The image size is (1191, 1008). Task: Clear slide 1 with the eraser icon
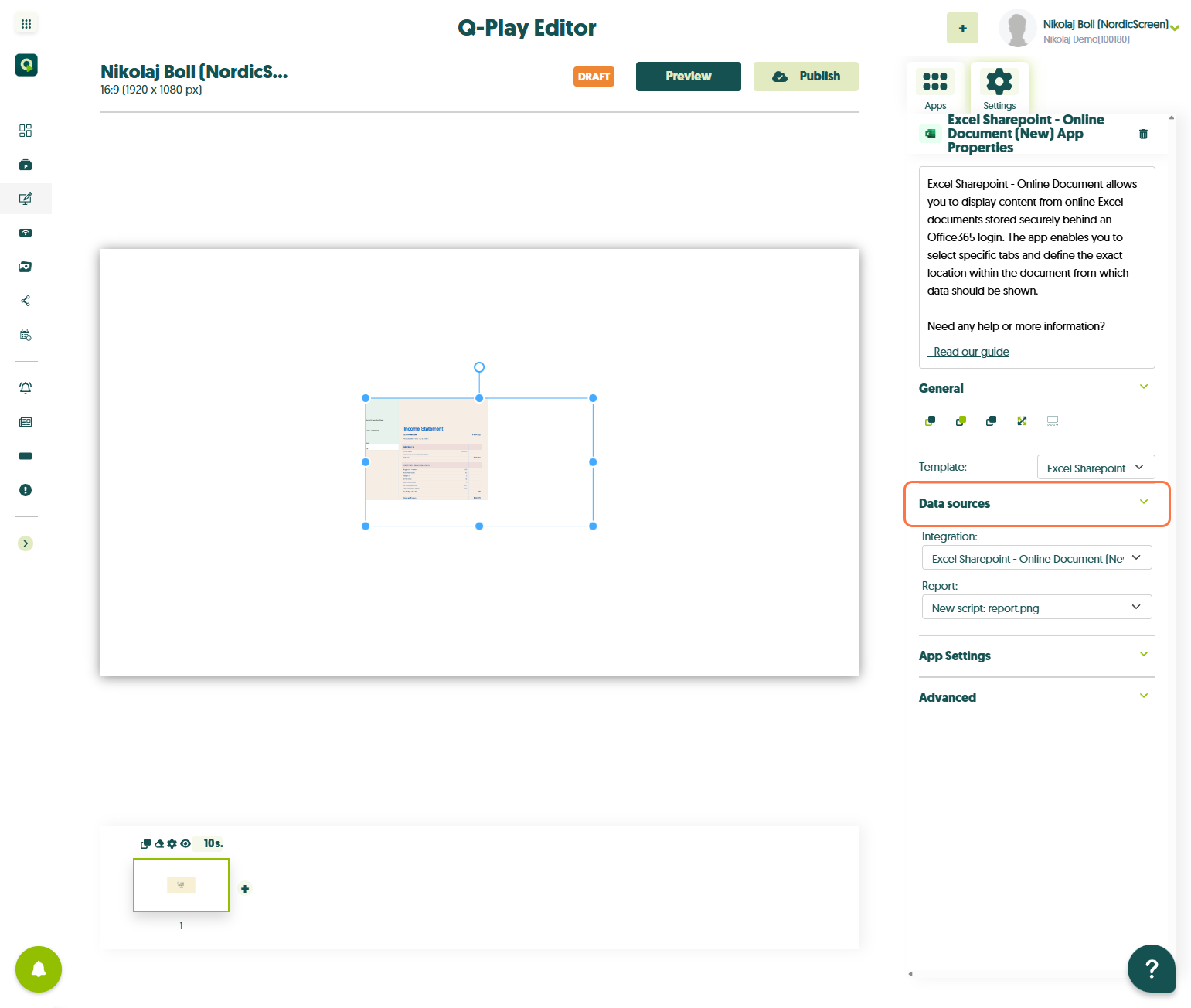pos(159,843)
